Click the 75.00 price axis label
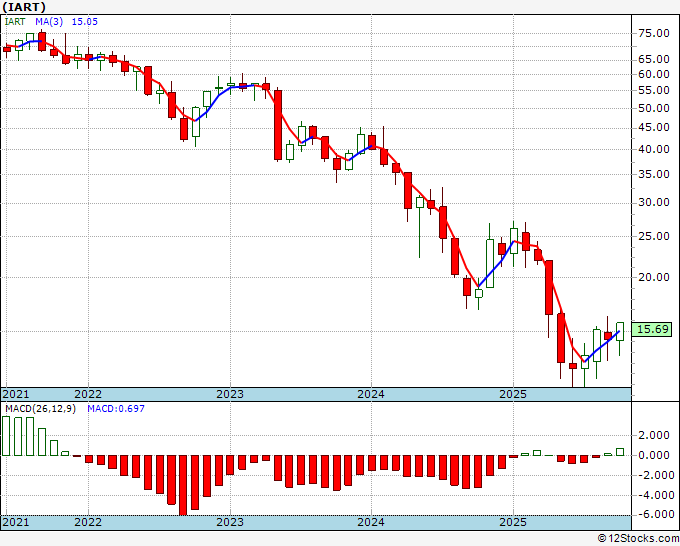 pos(654,33)
